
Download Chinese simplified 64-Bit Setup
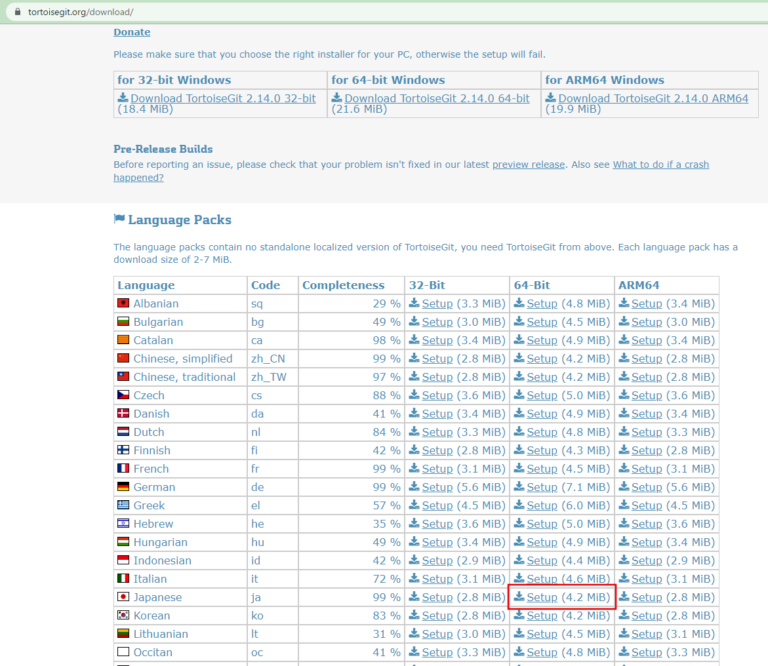coord(542,358)
